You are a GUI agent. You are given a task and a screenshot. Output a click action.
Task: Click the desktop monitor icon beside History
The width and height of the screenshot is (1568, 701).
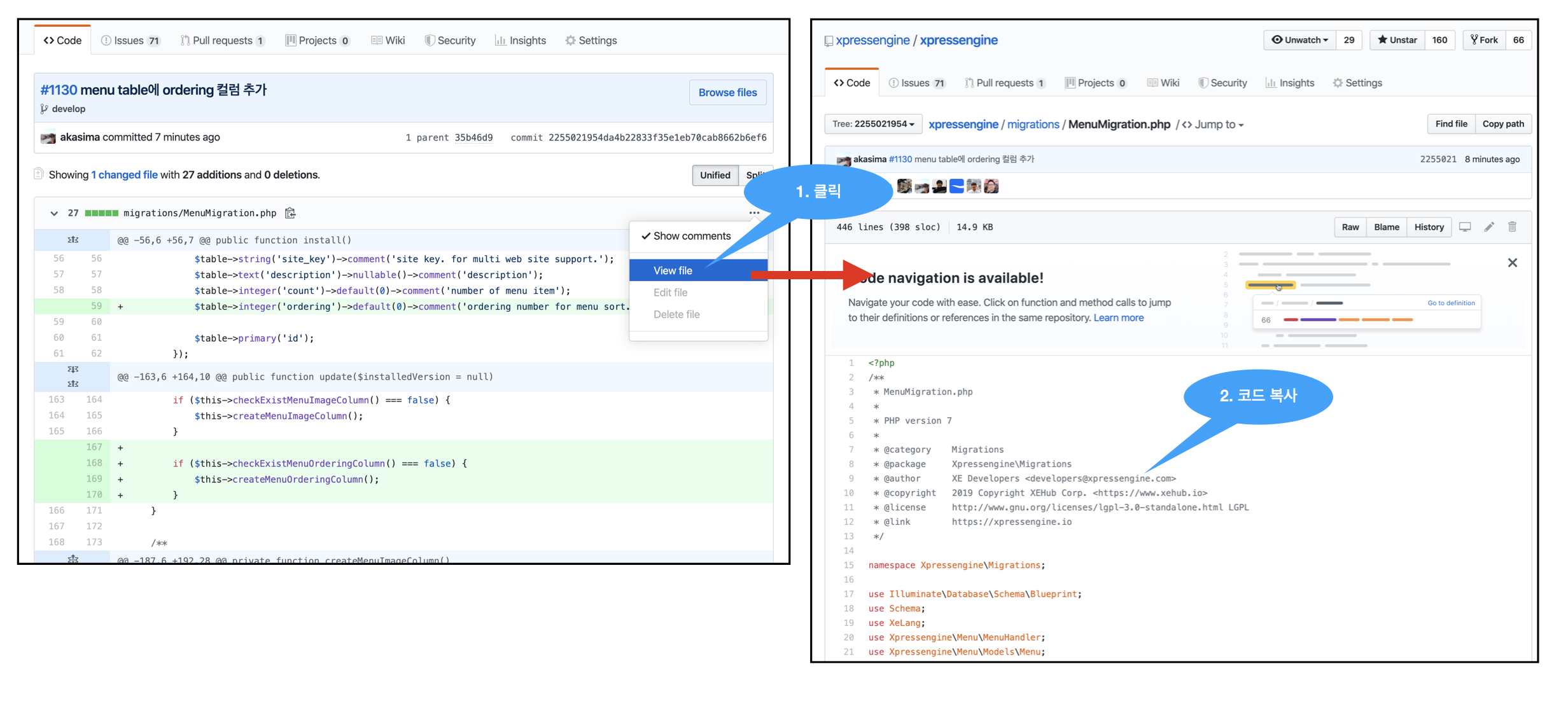pos(1465,227)
